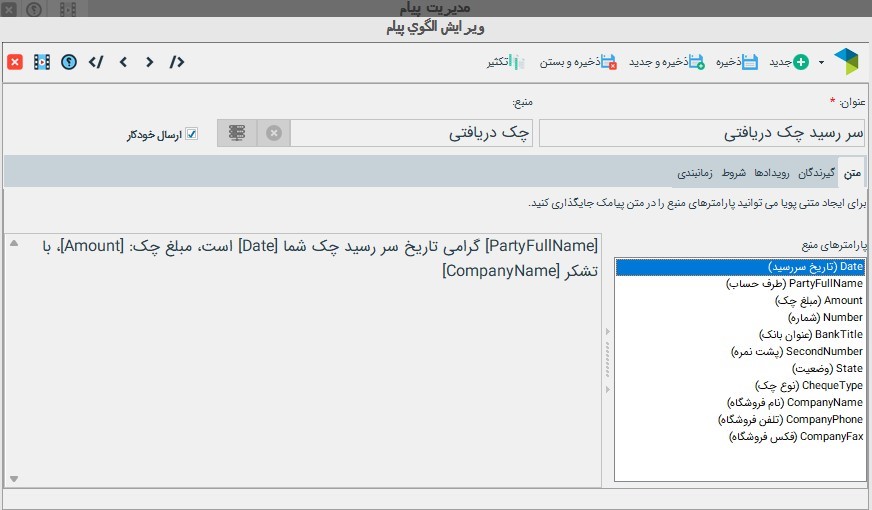Screen dimensions: 872x510
Task: Click the message text scrollbar down arrow
Action: 12,478
